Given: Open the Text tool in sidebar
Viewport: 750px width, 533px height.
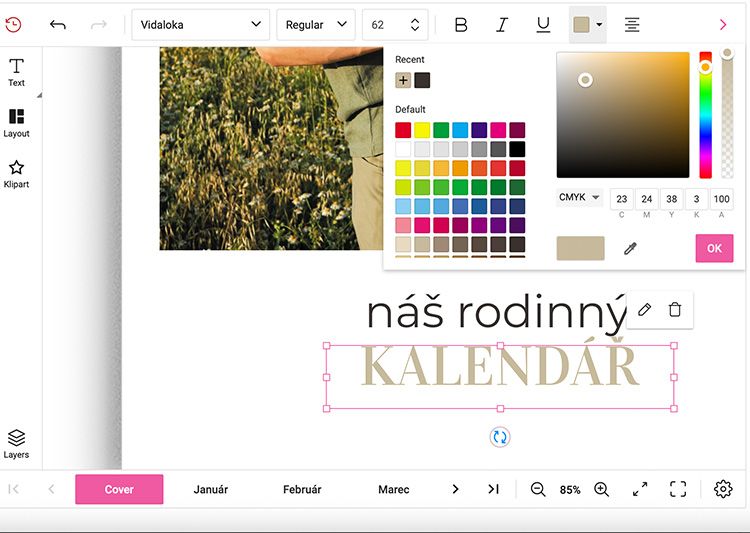Looking at the screenshot, I should coord(16,72).
